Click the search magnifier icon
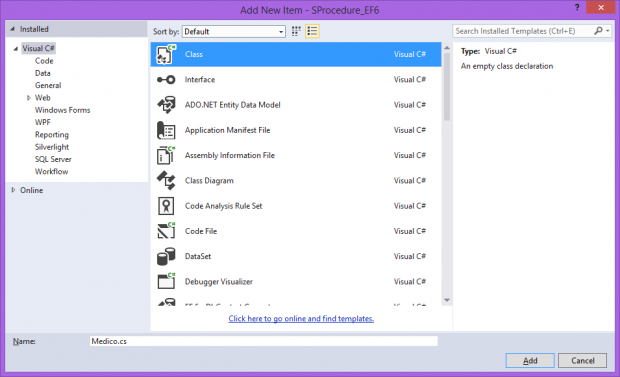The height and width of the screenshot is (377, 620). click(598, 31)
